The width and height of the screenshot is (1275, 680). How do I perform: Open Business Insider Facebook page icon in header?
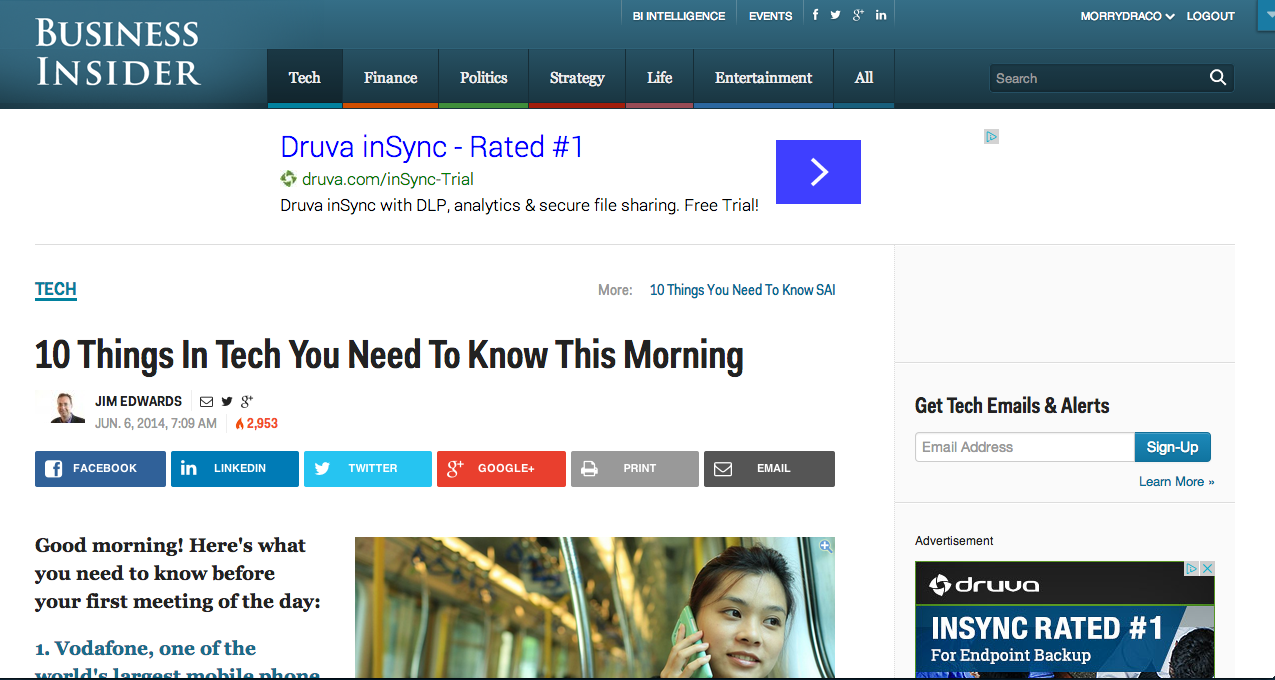point(815,15)
